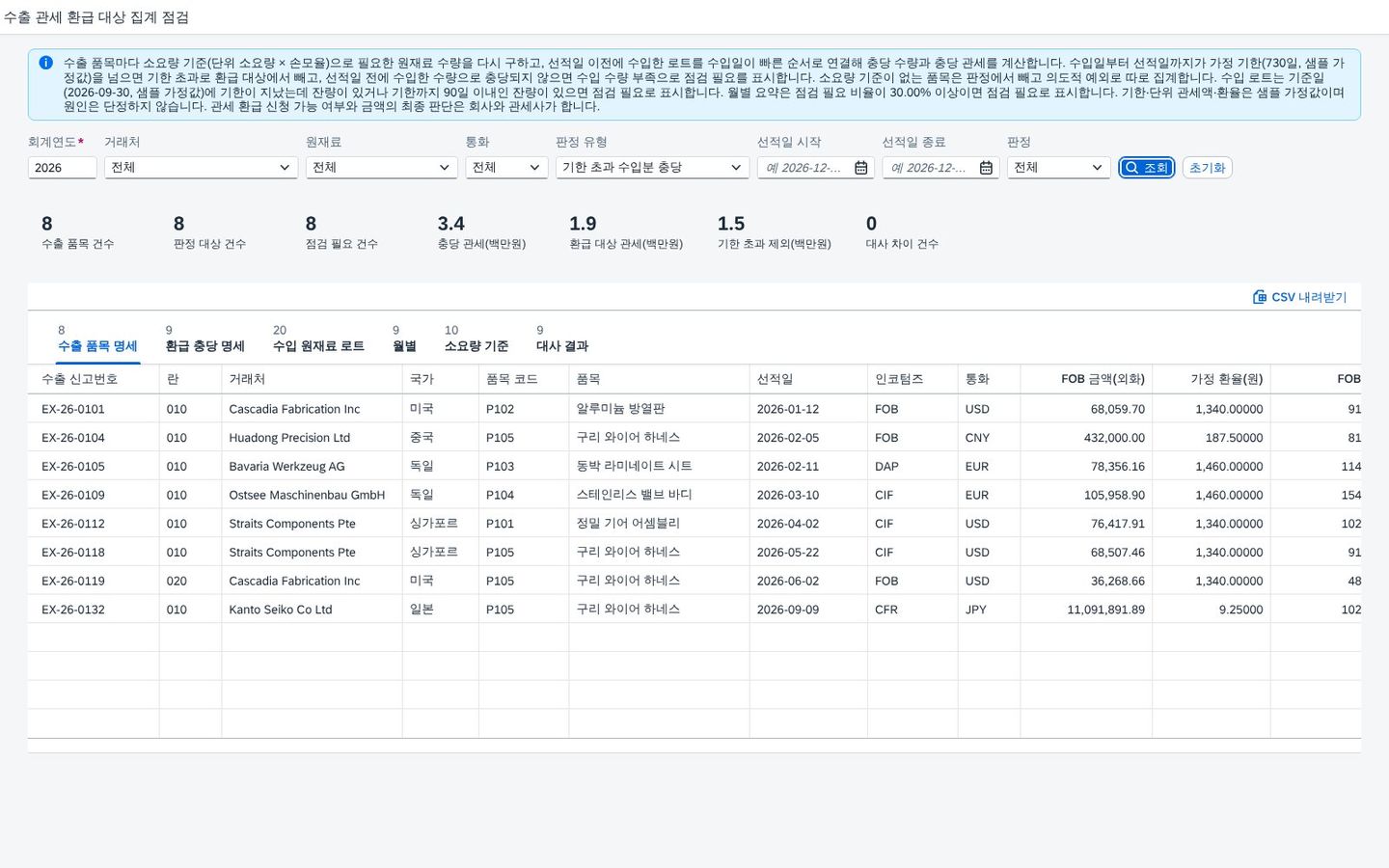Image resolution: width=1389 pixels, height=868 pixels.
Task: Open calendar picker for 선적일 시작
Action: click(x=861, y=168)
